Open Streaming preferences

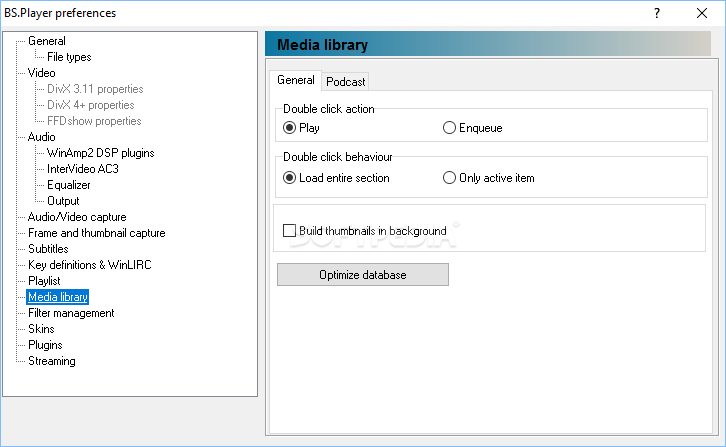[x=51, y=361]
